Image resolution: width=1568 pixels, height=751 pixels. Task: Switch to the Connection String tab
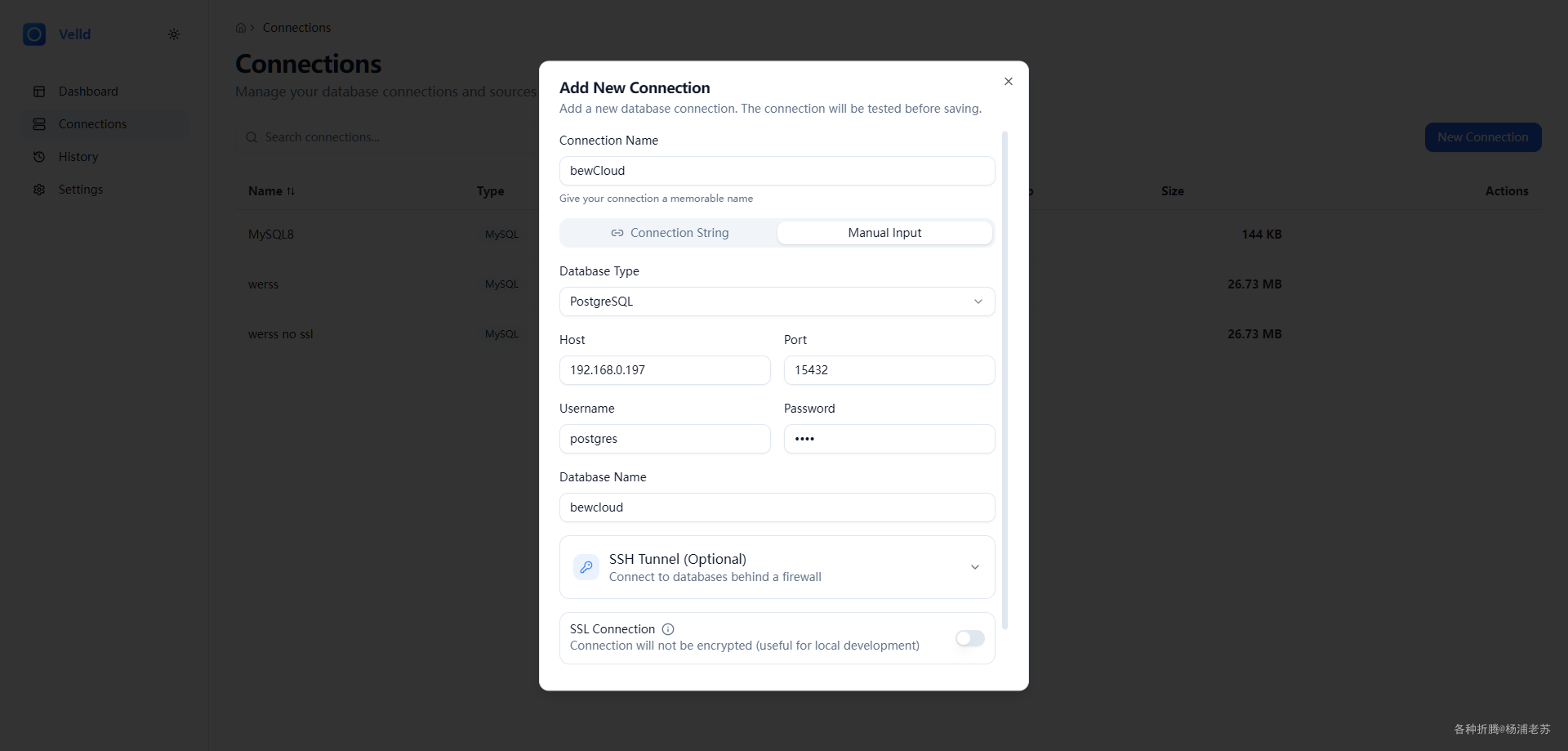point(670,233)
